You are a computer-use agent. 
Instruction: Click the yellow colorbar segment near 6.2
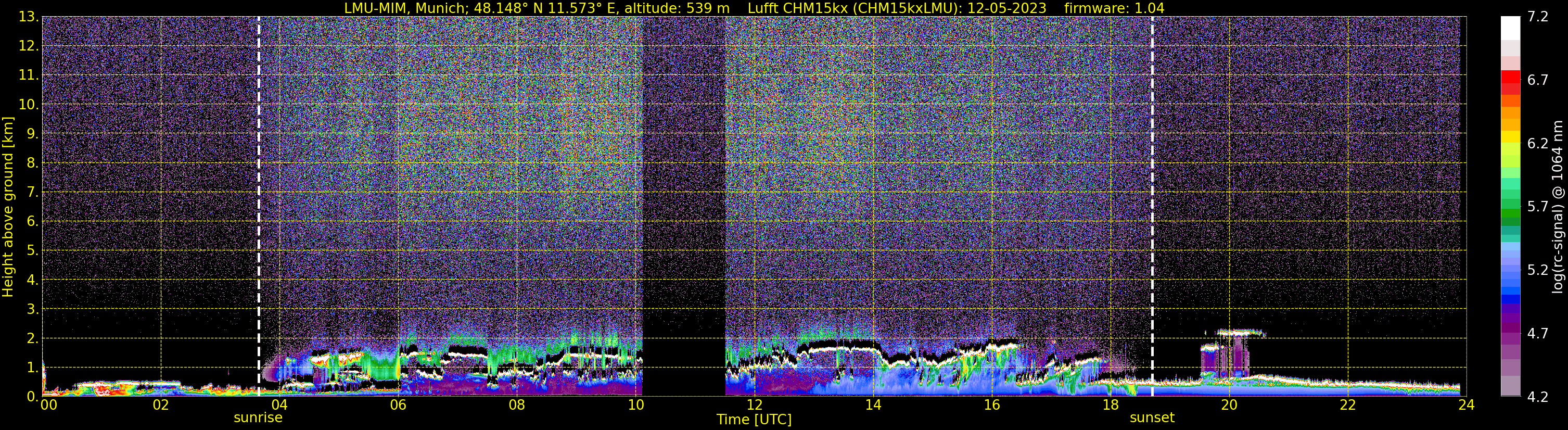click(1511, 137)
